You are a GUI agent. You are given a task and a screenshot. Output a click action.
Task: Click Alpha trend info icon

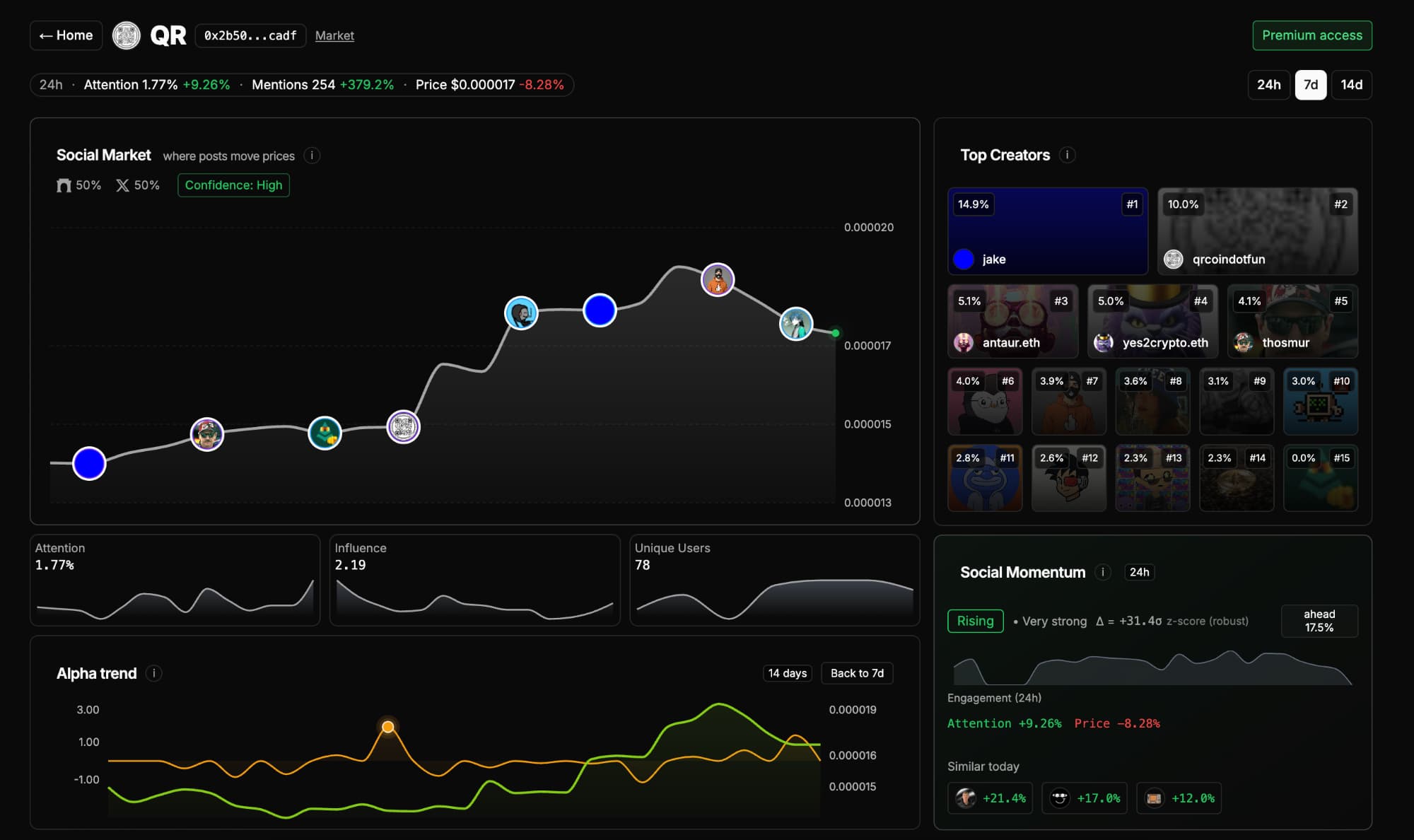tap(153, 673)
